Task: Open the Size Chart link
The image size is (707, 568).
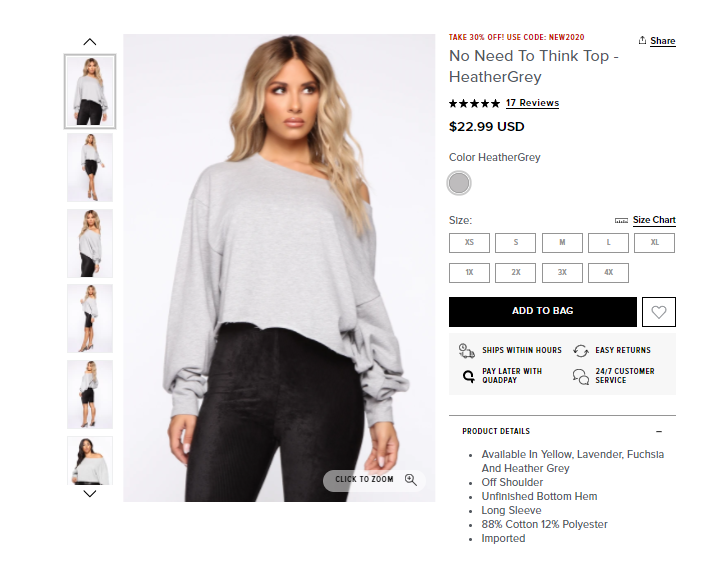Action: 654,220
